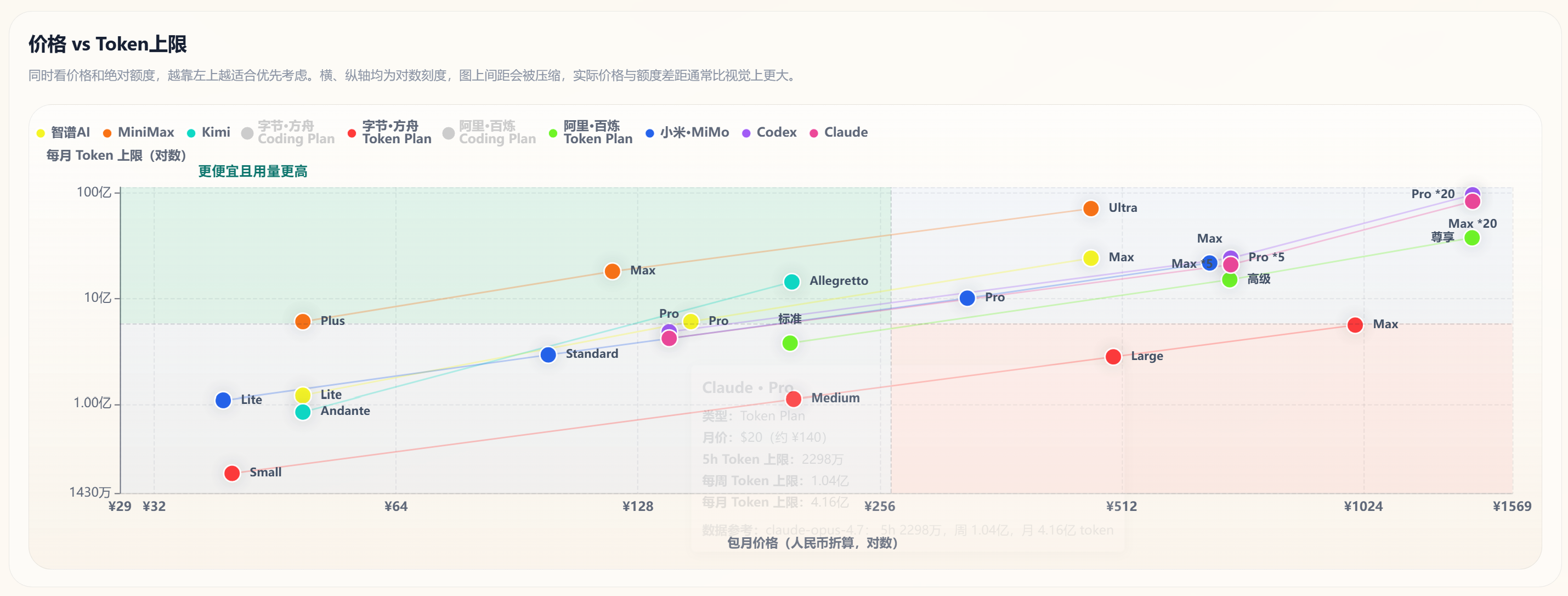
Task: Click the y-axis title 每月 Token 上限（对数）
Action: tap(116, 155)
